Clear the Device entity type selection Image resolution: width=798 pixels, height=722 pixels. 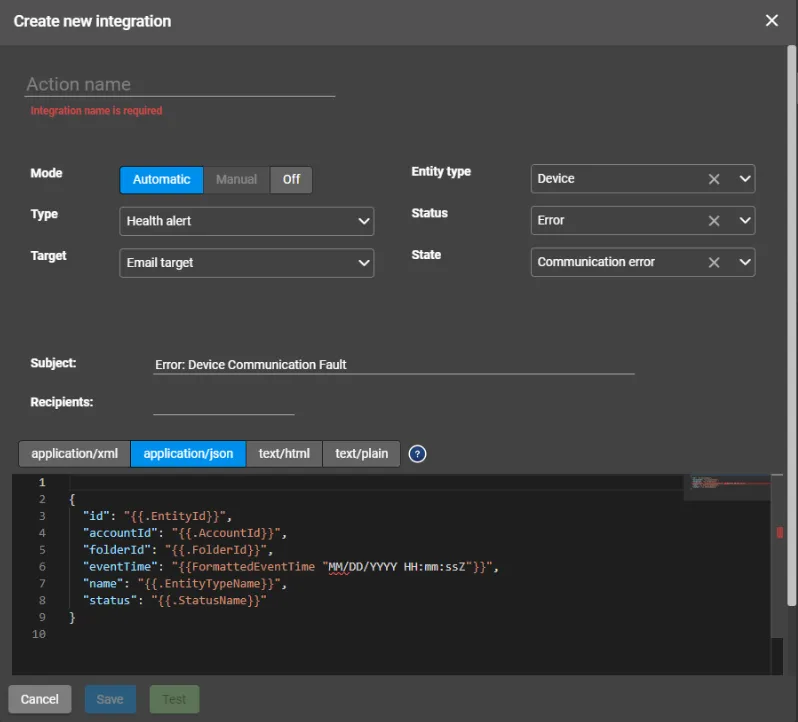pyautogui.click(x=714, y=179)
